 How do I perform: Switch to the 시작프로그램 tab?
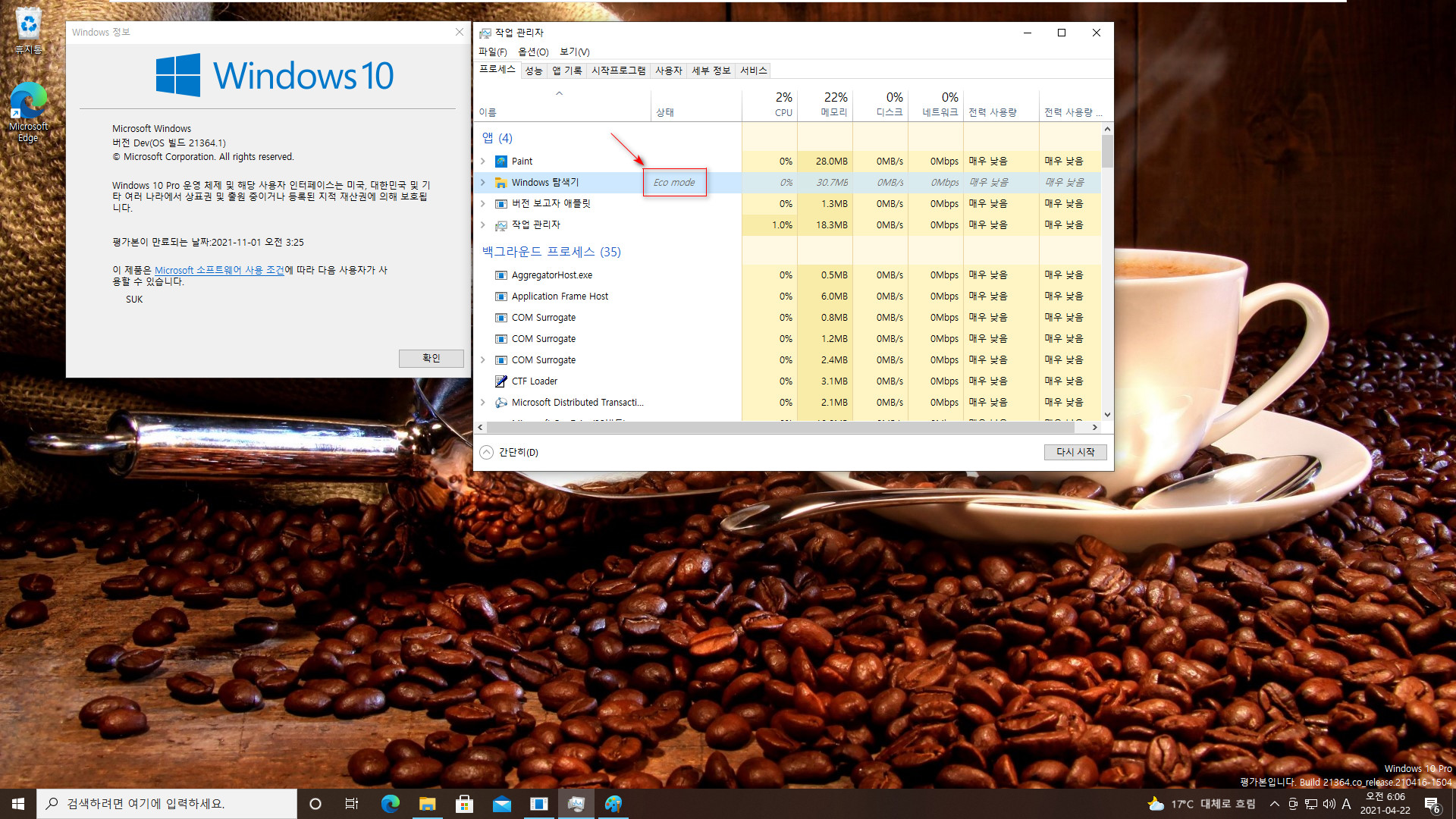click(619, 71)
